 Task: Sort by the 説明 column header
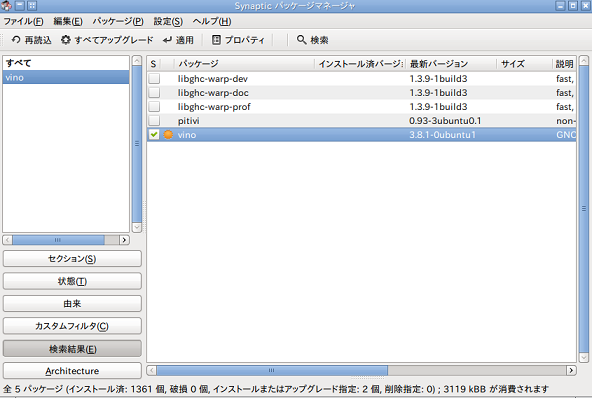(564, 64)
